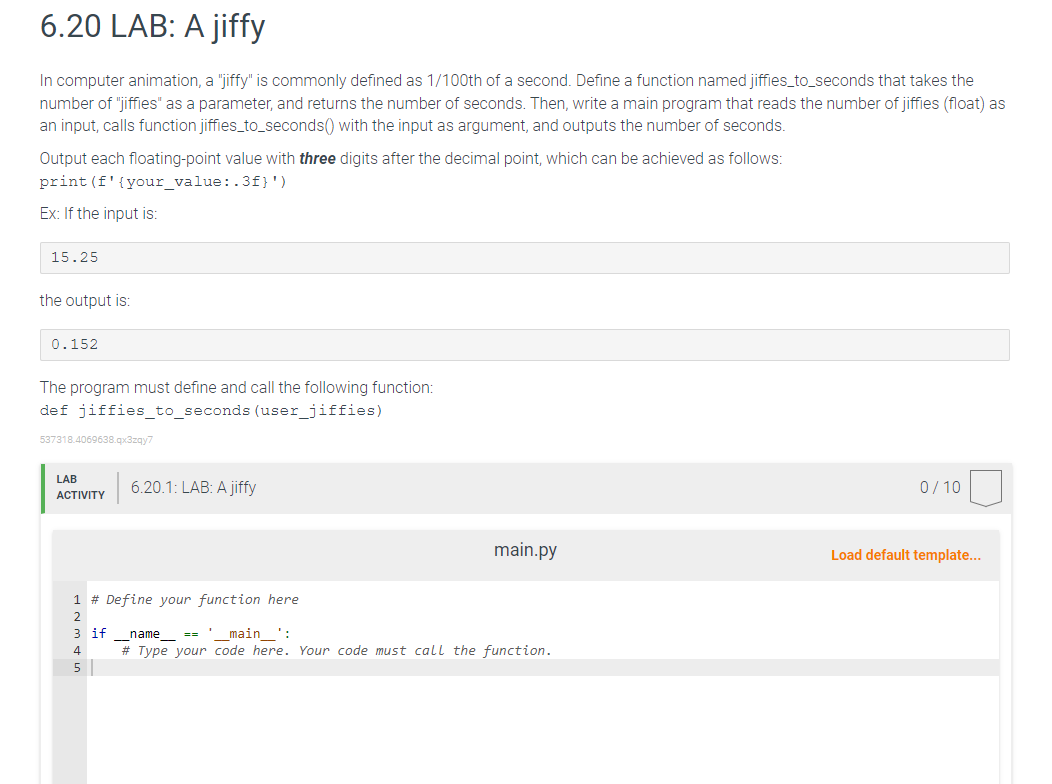Viewport: 1052px width, 784px height.
Task: Click the Load default template... link
Action: pyautogui.click(x=905, y=555)
